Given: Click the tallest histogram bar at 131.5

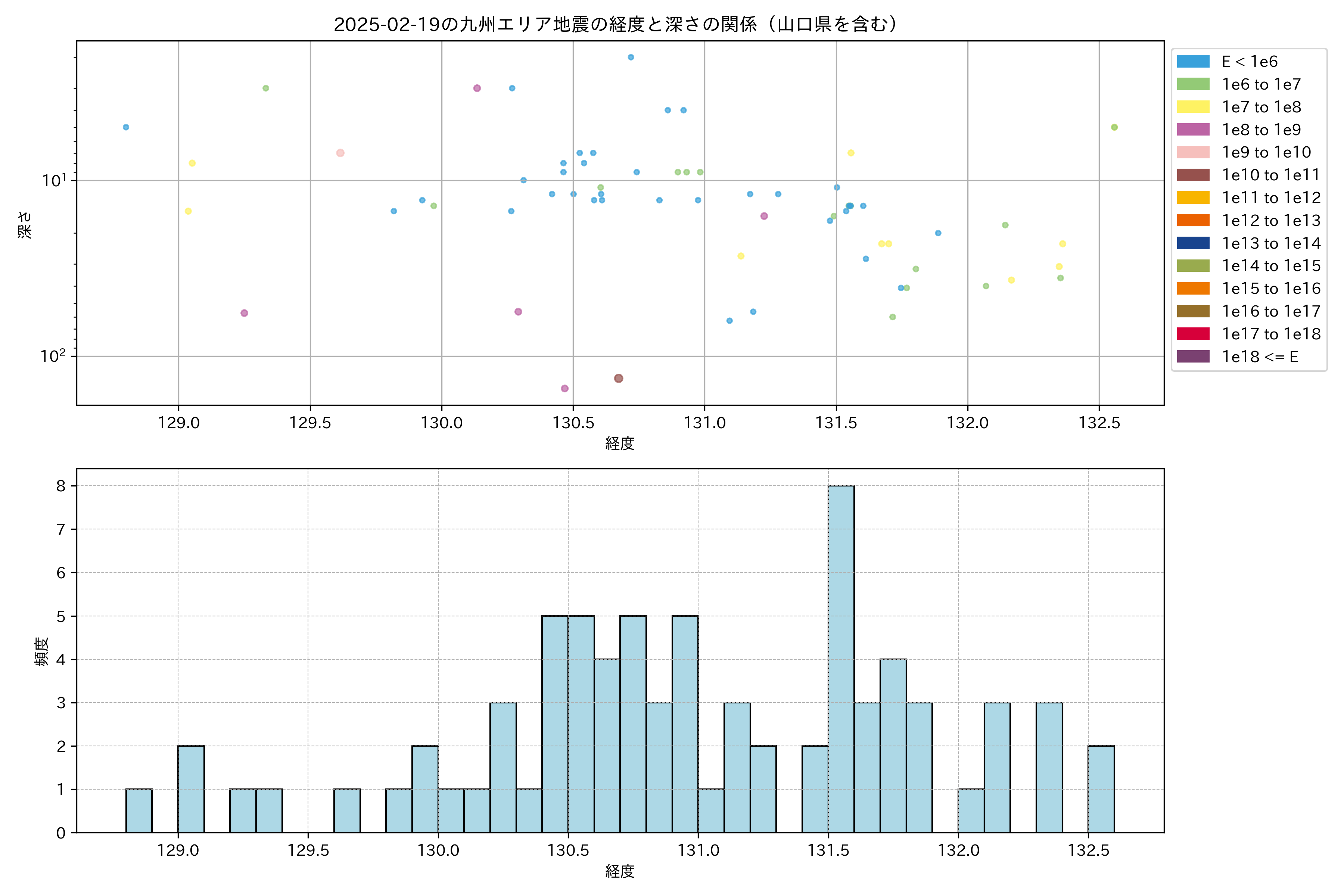Looking at the screenshot, I should point(841,658).
